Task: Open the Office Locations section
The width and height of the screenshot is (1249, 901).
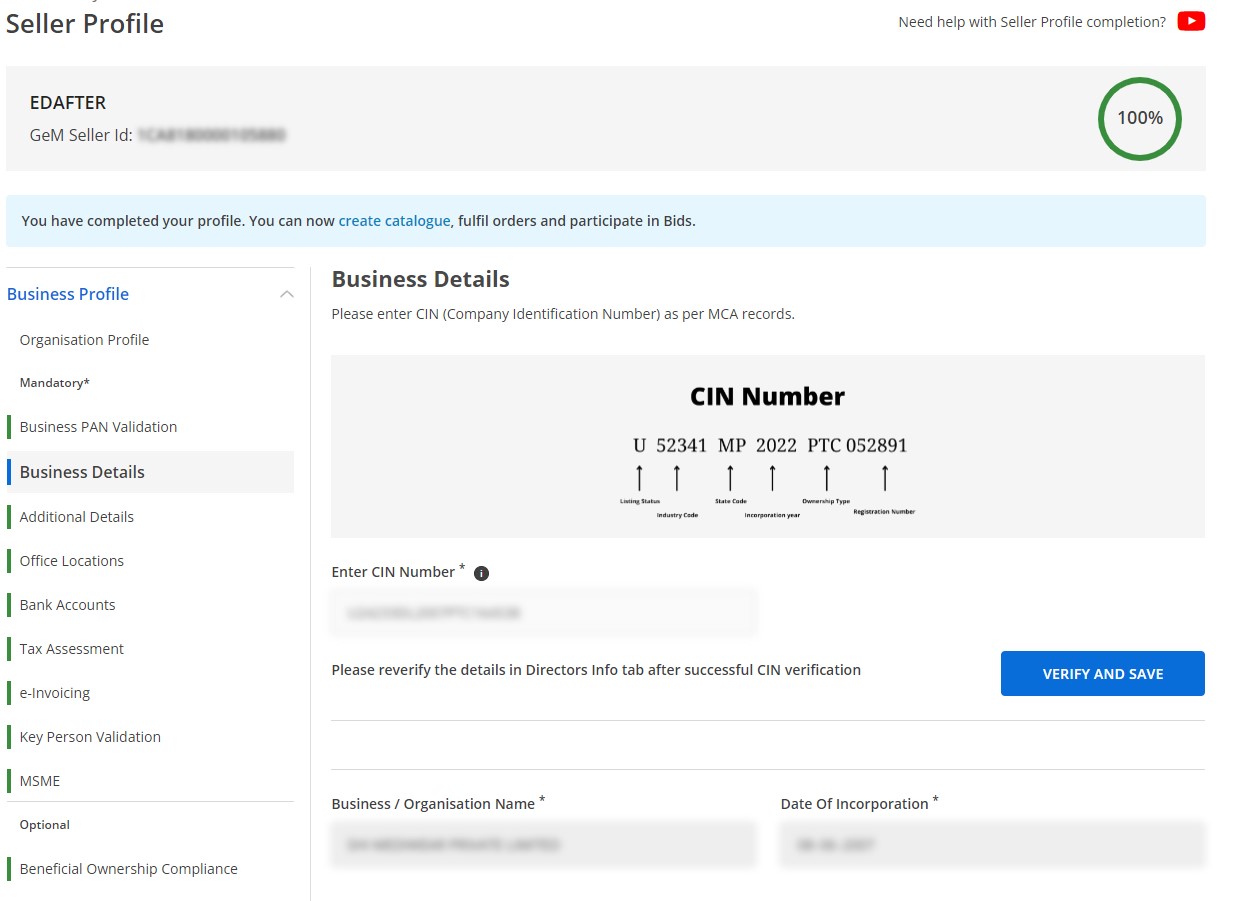Action: [x=71, y=561]
